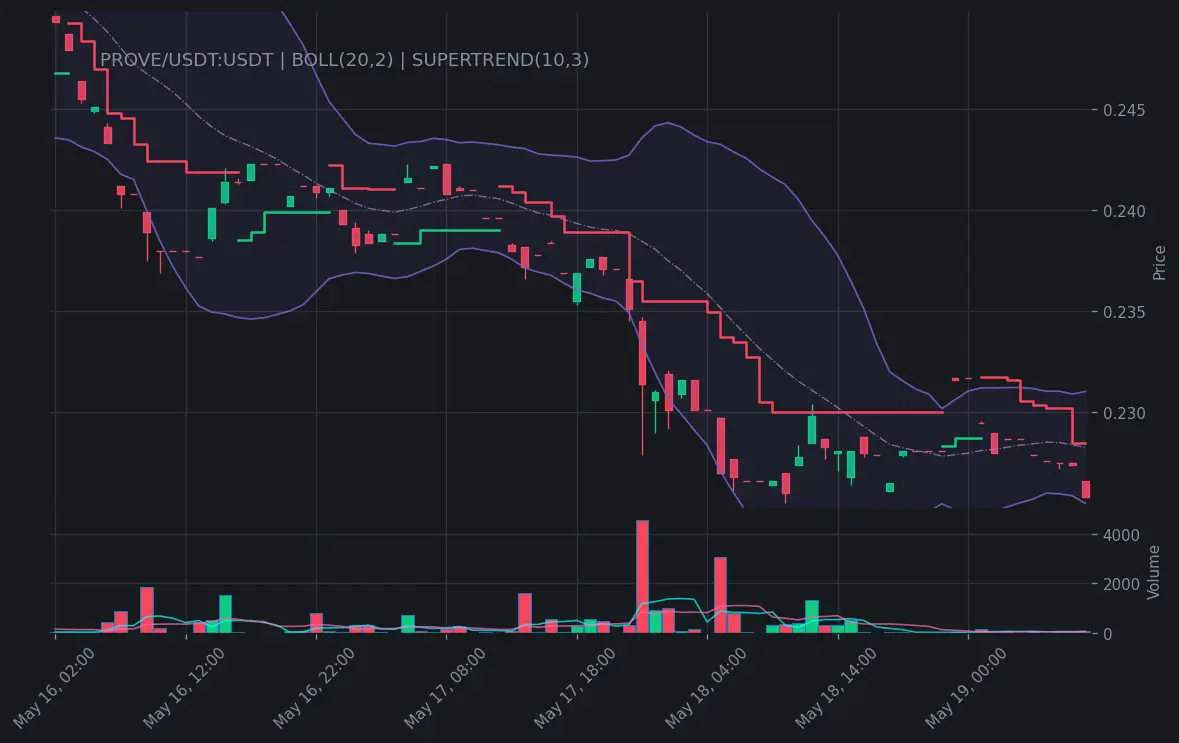Click the May 17, 18:00 time label
Image resolution: width=1179 pixels, height=743 pixels.
click(x=575, y=687)
